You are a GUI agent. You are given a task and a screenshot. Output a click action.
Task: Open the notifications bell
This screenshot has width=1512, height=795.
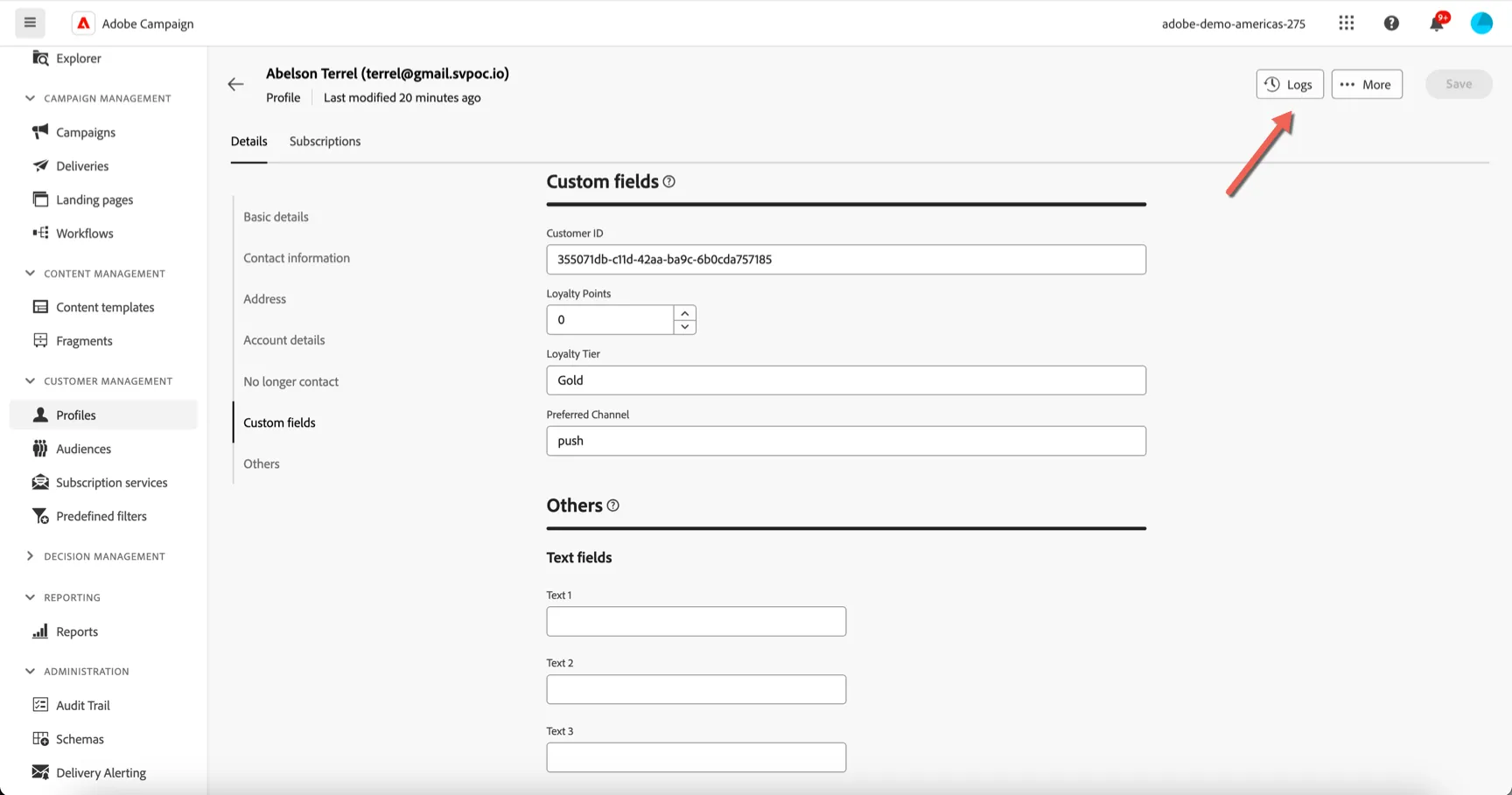[x=1437, y=24]
